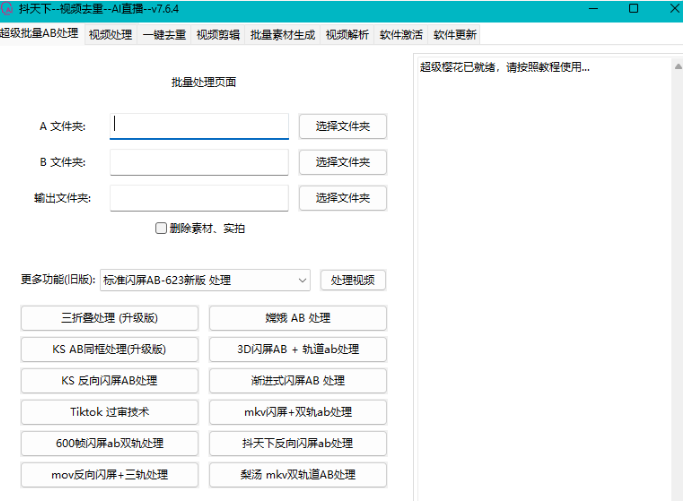
Task: Switch to the 视频剪辑 tab
Action: click(218, 35)
